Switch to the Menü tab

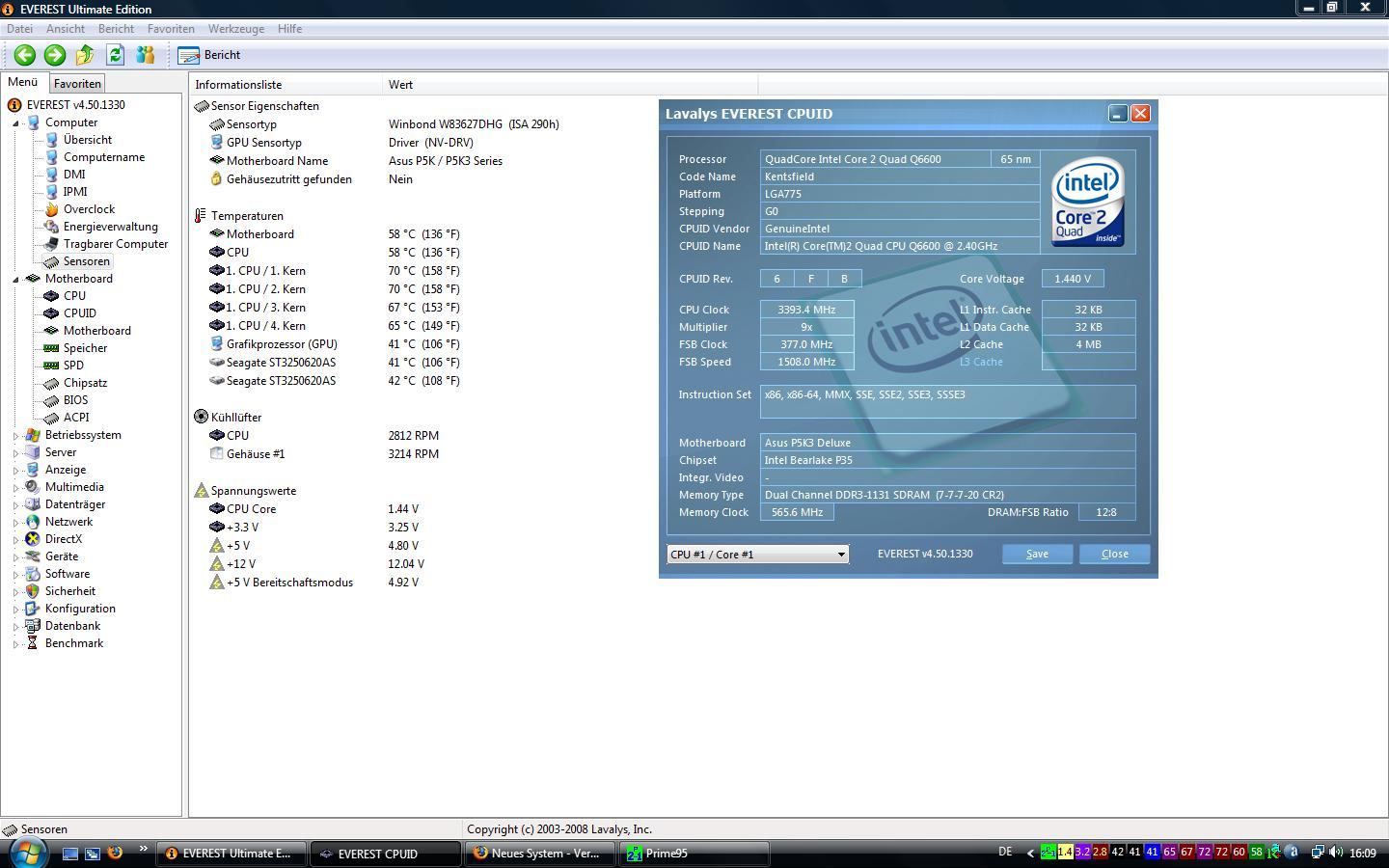point(22,83)
